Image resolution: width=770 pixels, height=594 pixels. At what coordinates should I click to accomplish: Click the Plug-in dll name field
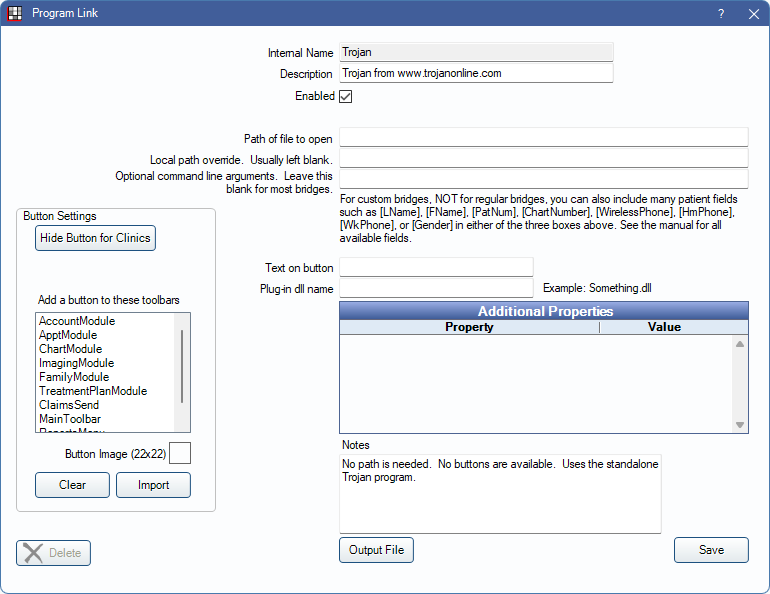pos(436,288)
